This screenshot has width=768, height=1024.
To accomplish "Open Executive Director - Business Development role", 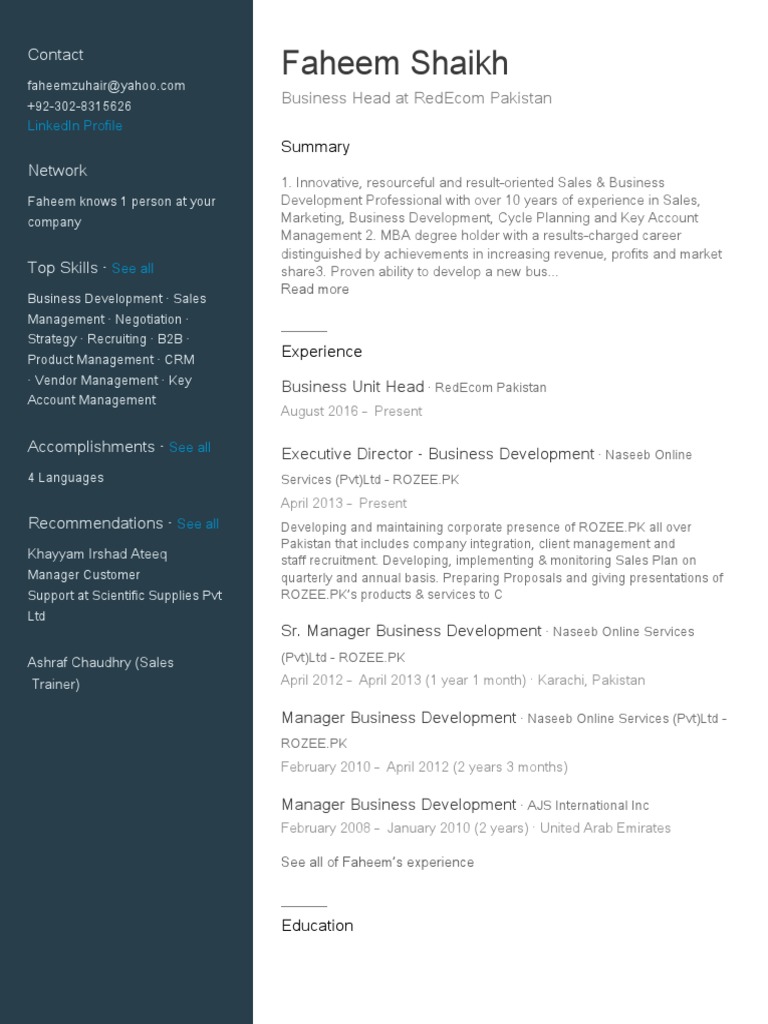I will [x=437, y=454].
